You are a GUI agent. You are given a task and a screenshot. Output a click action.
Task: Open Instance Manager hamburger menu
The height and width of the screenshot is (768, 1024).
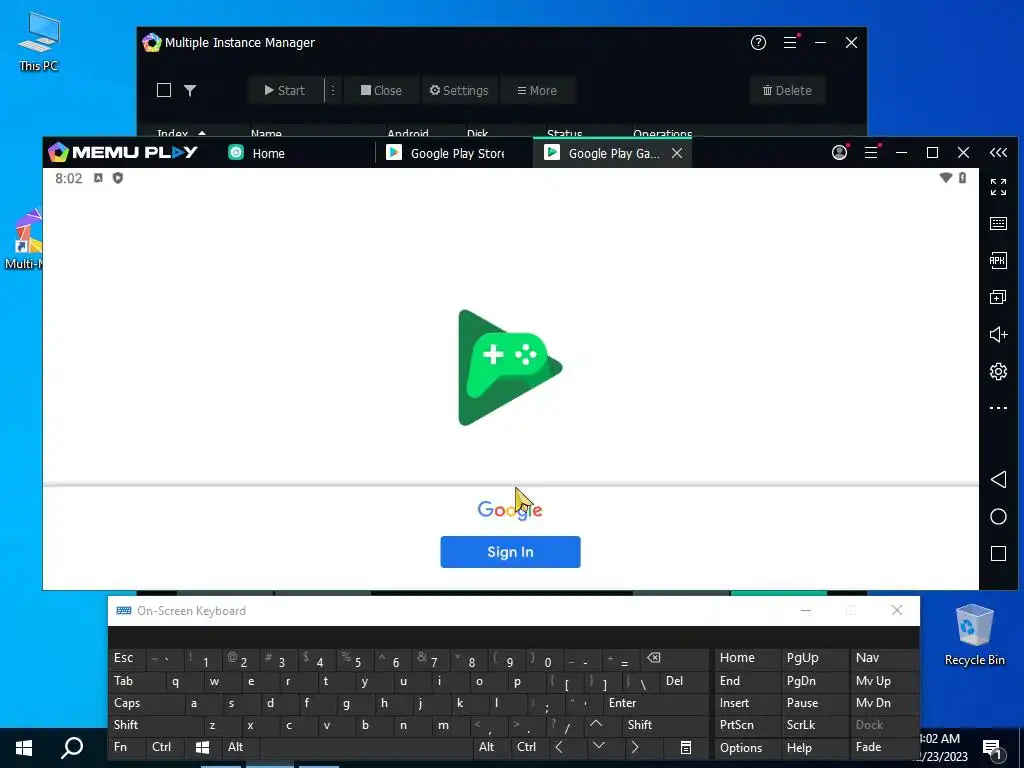(790, 42)
